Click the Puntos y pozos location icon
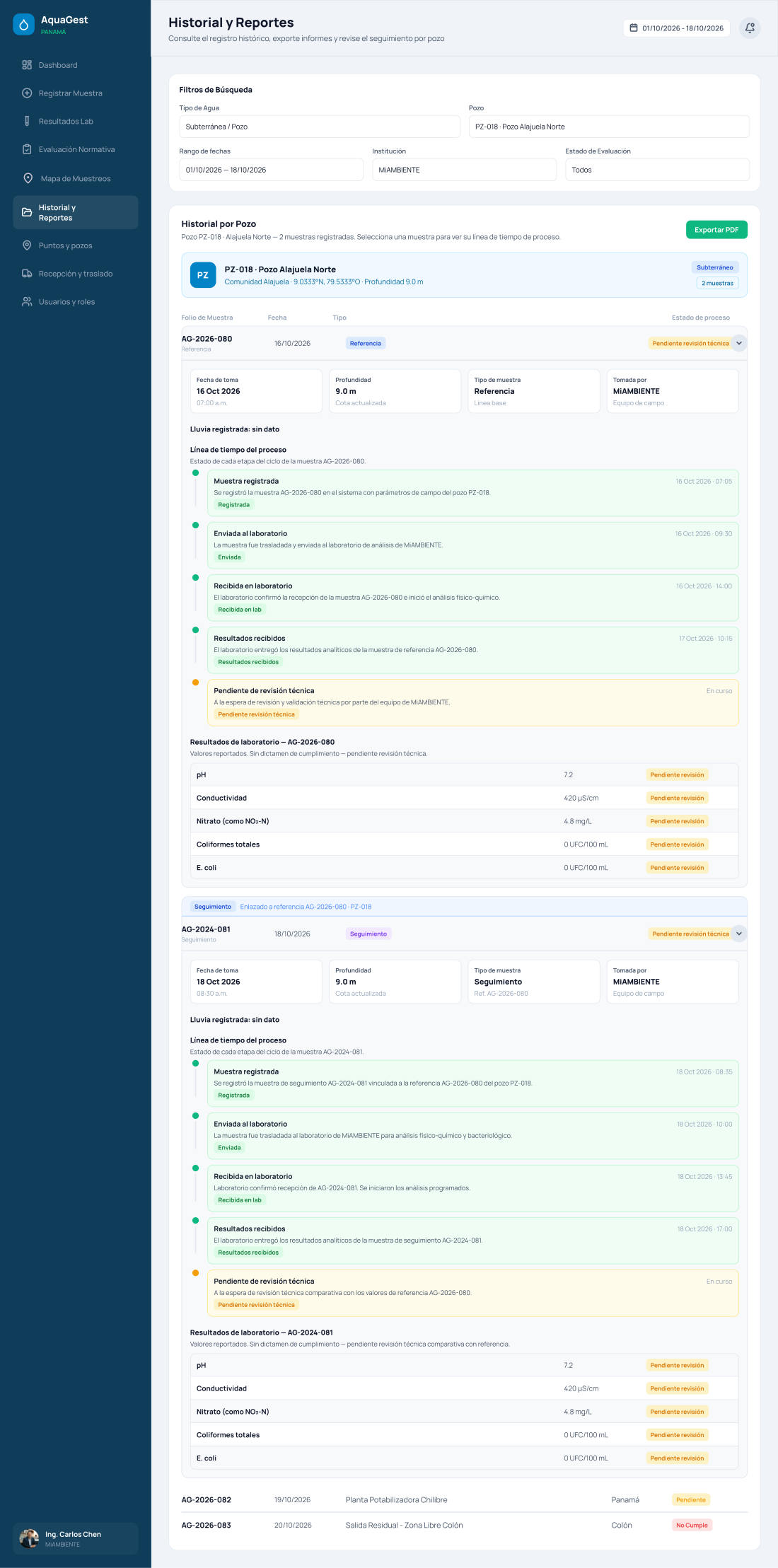 click(x=27, y=245)
